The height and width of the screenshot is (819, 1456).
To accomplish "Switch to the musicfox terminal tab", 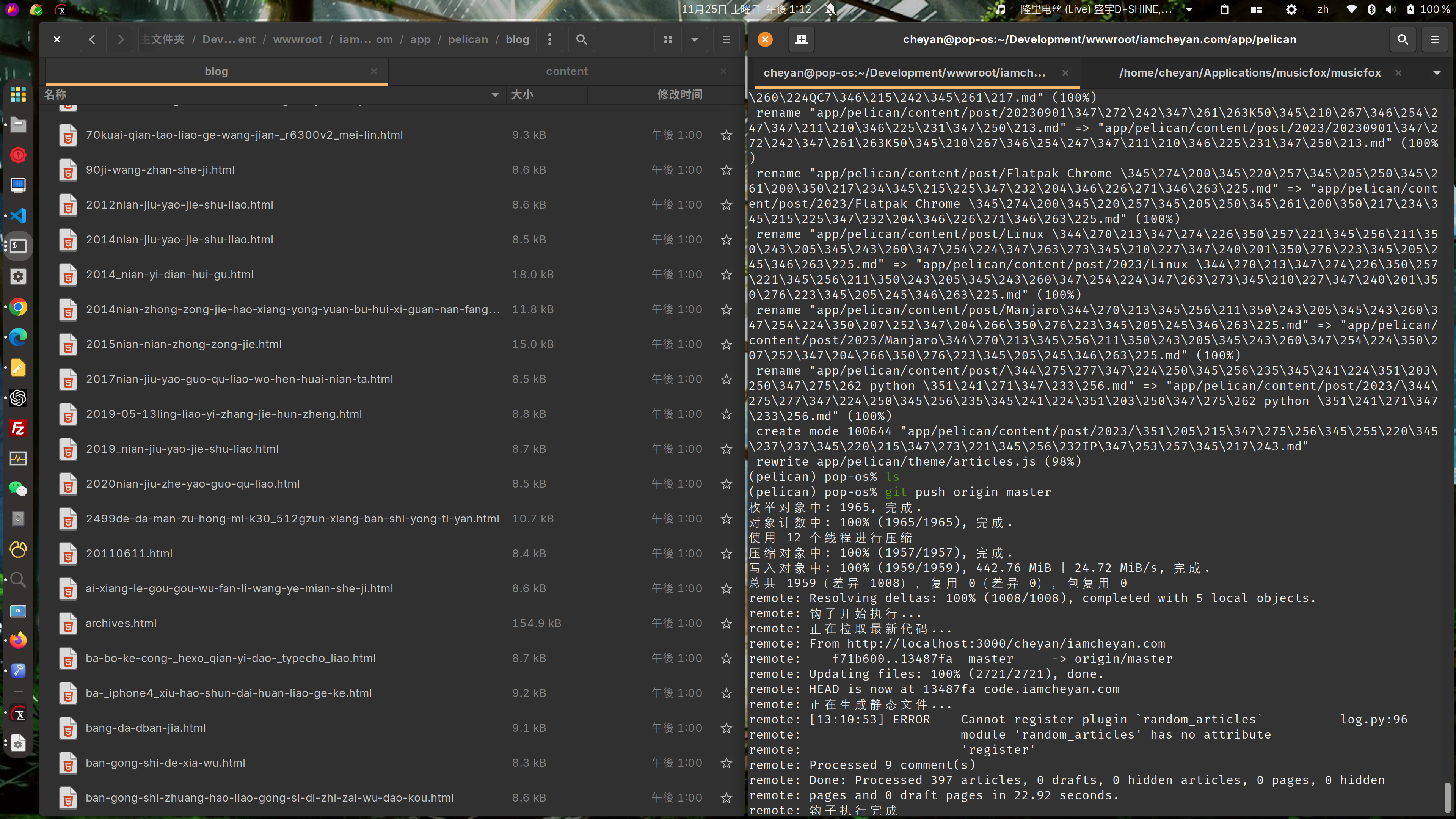I will (x=1249, y=73).
